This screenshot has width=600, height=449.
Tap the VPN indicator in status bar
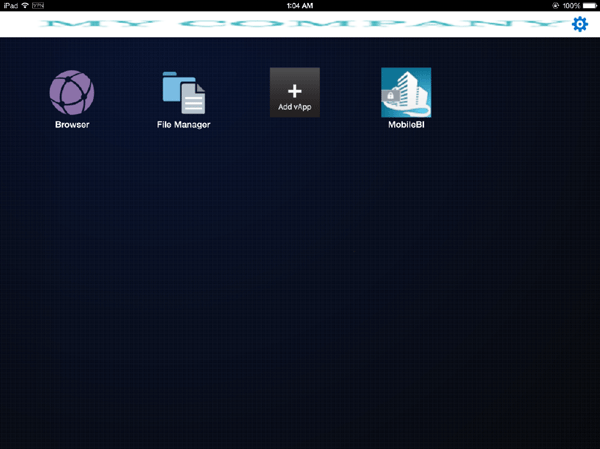38,5
